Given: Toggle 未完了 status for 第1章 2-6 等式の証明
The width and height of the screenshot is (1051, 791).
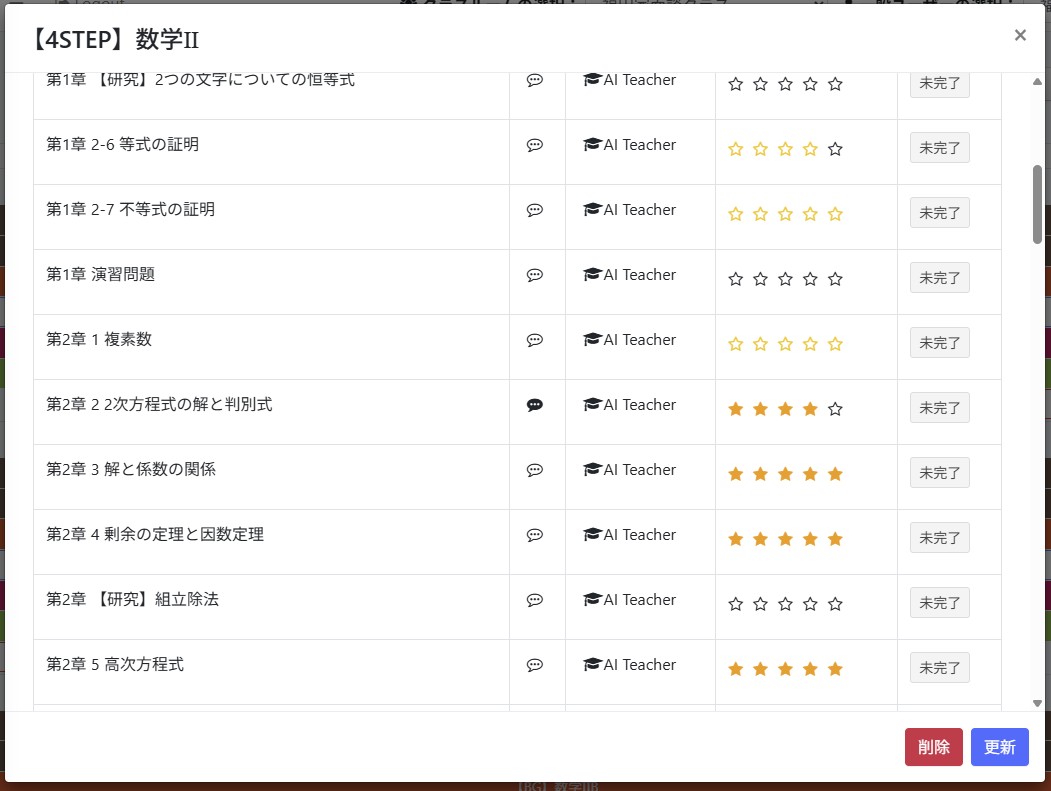Looking at the screenshot, I should pyautogui.click(x=939, y=148).
